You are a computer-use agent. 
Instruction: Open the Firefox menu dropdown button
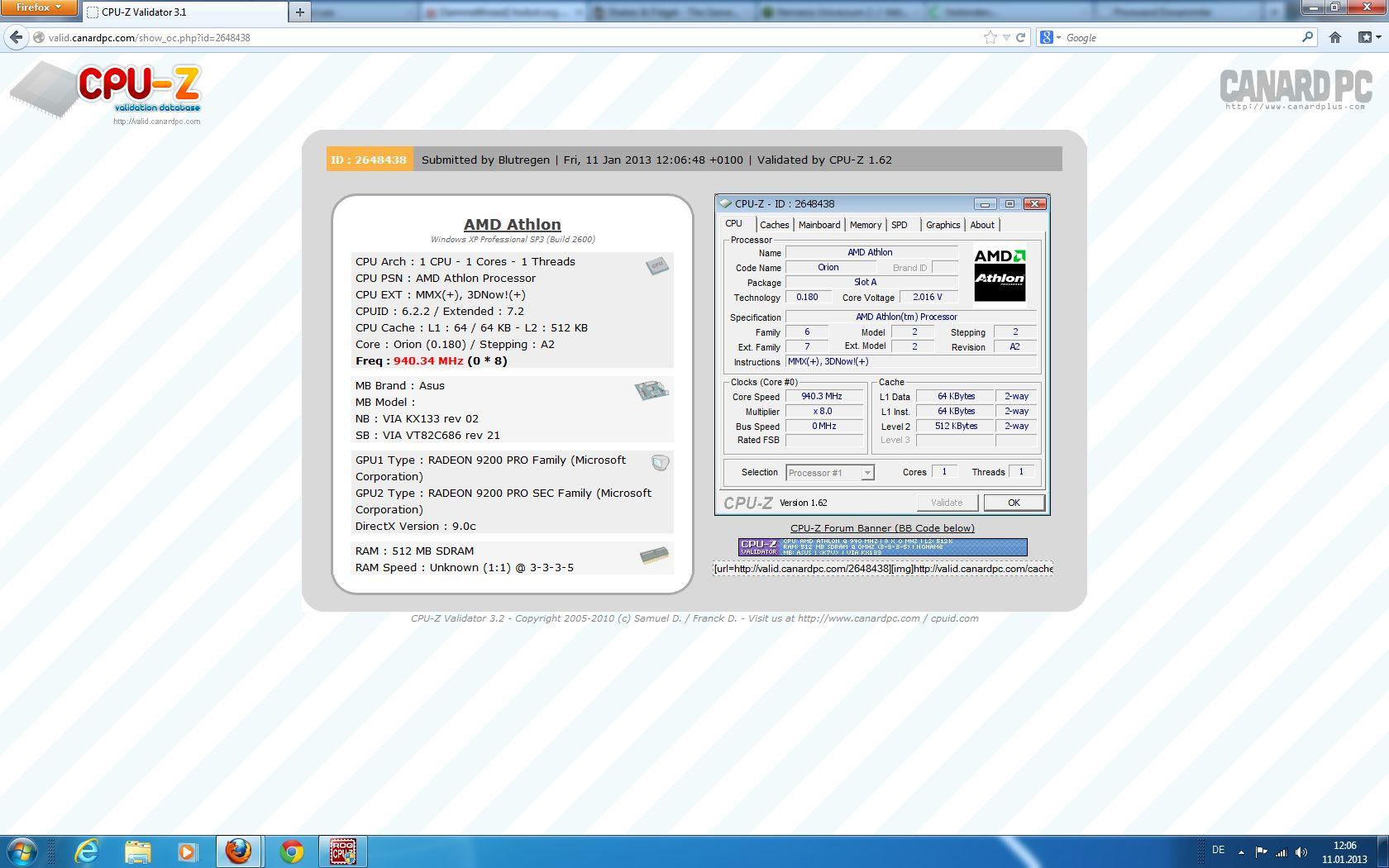pyautogui.click(x=39, y=7)
